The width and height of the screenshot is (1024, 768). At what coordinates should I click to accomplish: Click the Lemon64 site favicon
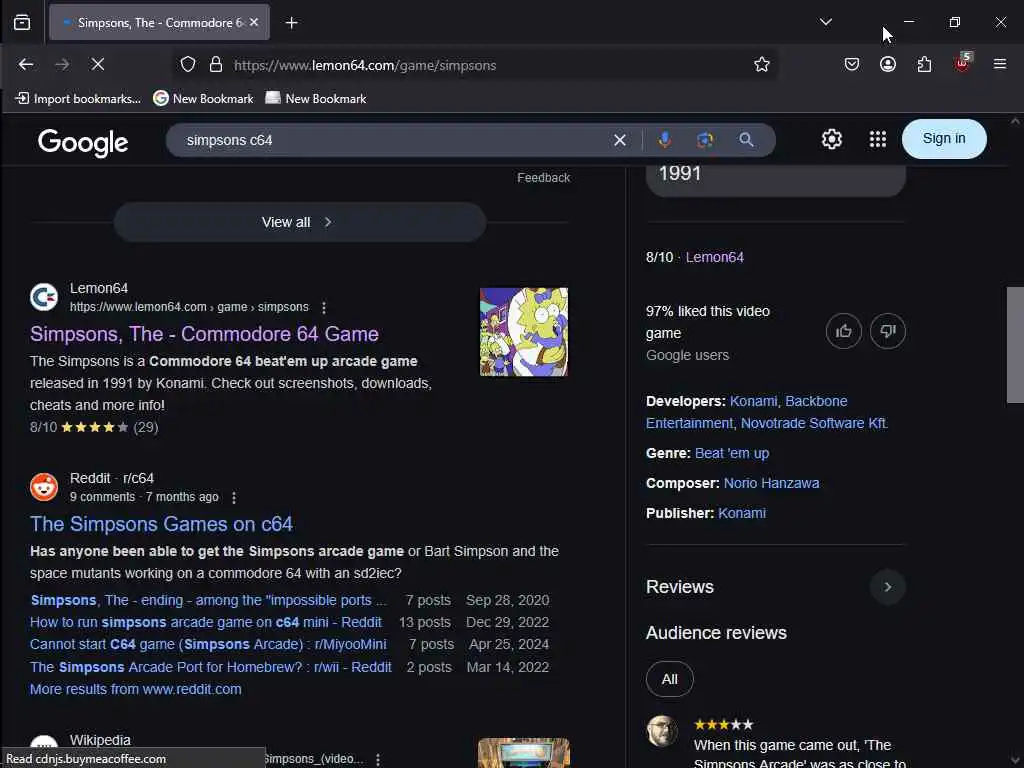(x=44, y=297)
